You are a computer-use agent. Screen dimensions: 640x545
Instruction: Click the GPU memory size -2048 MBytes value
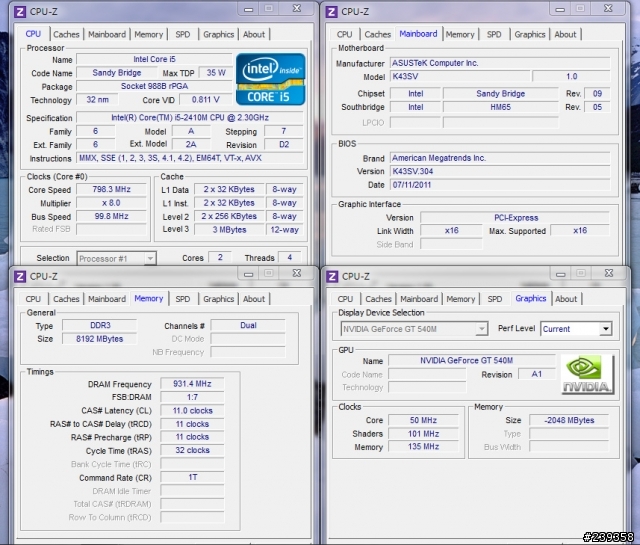click(569, 420)
